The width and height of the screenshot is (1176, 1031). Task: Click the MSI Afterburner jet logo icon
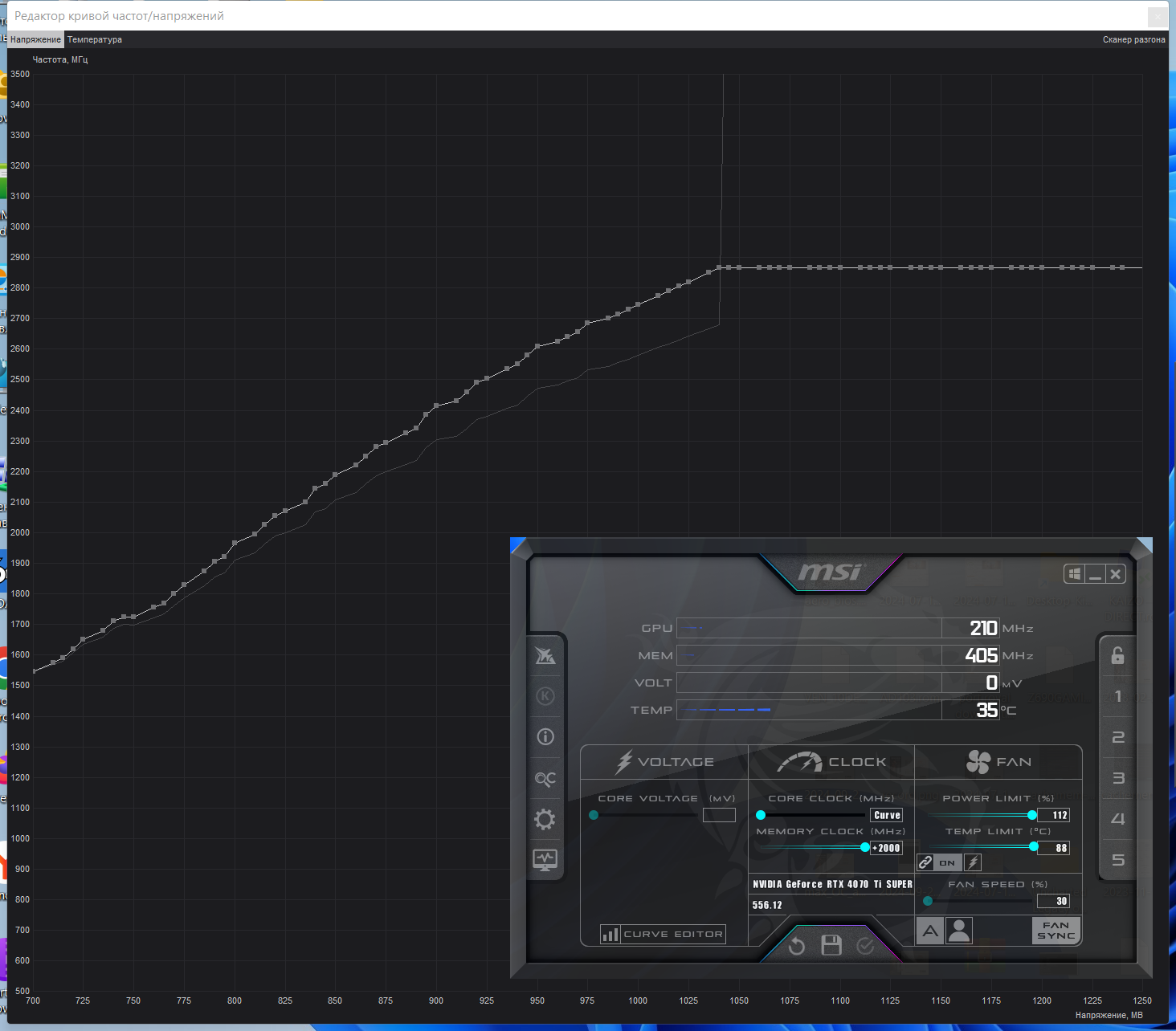coord(545,656)
